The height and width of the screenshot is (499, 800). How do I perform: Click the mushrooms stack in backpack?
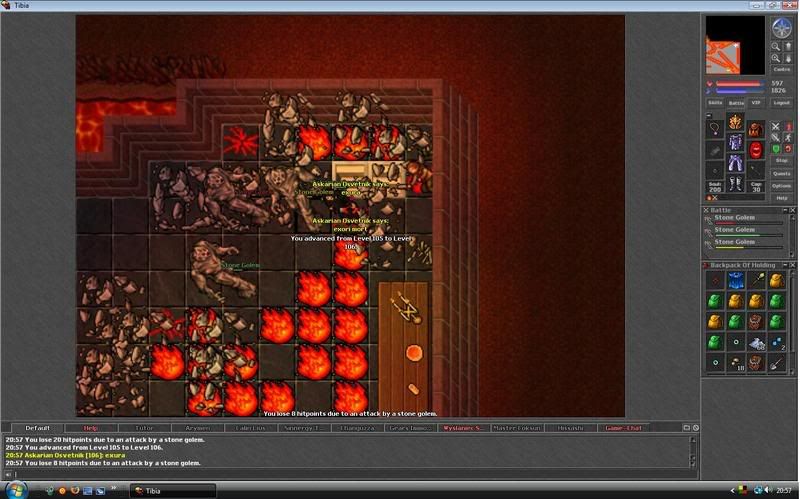pos(735,363)
